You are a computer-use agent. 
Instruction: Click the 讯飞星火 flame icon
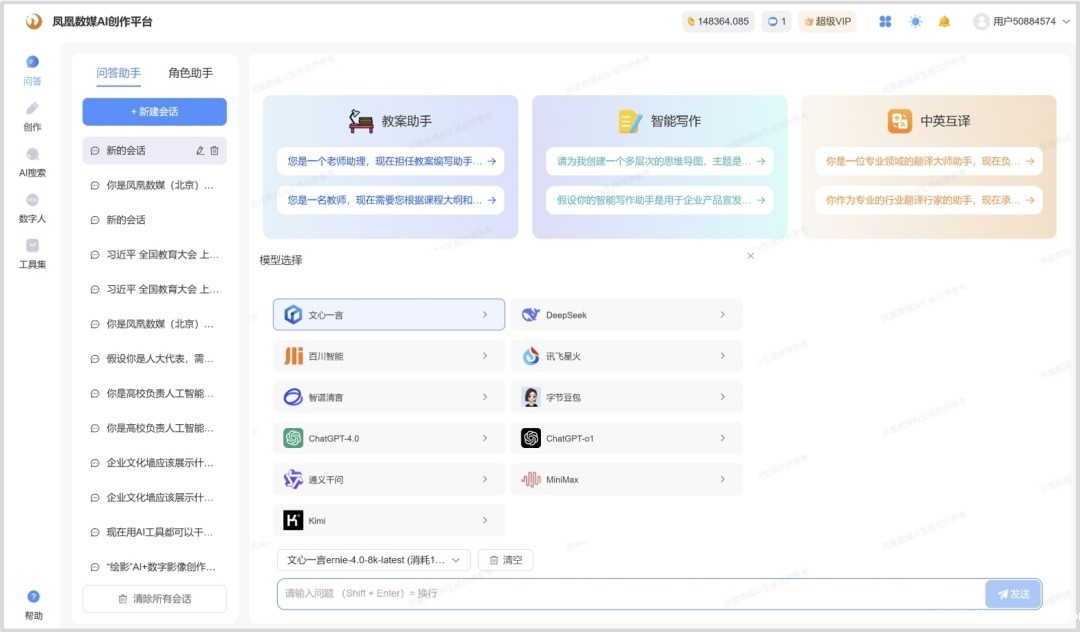pos(530,356)
